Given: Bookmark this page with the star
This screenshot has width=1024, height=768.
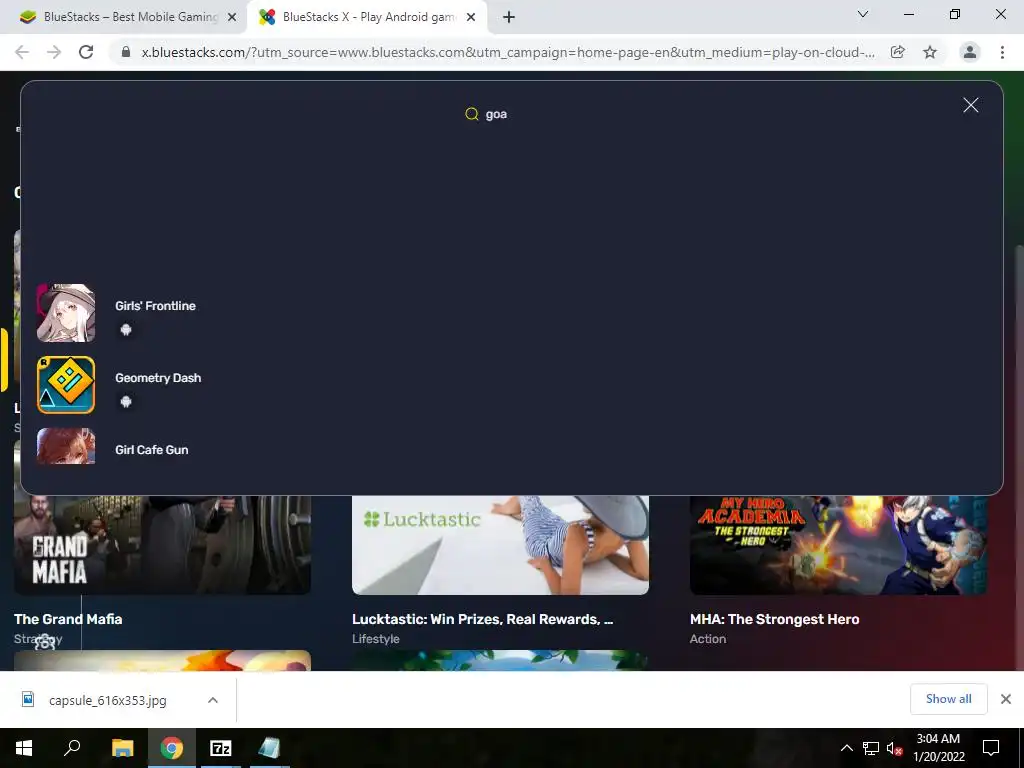Looking at the screenshot, I should (x=930, y=52).
